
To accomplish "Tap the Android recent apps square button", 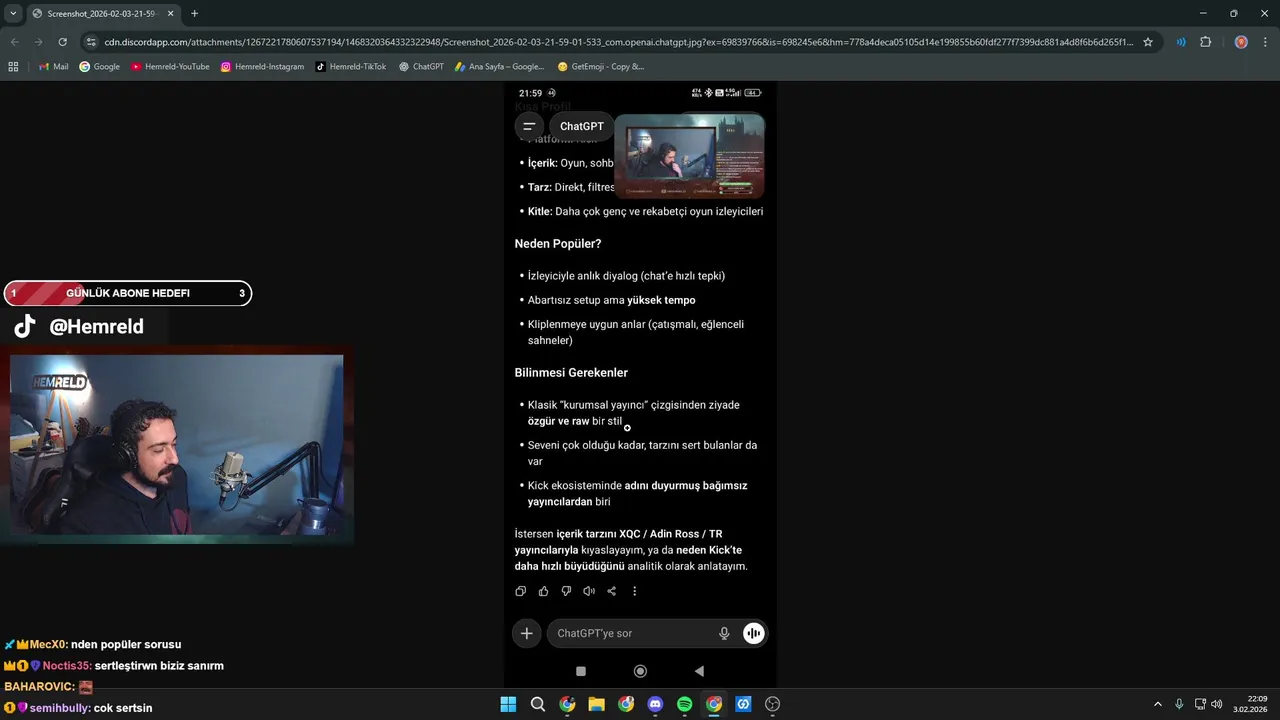I will coord(581,671).
